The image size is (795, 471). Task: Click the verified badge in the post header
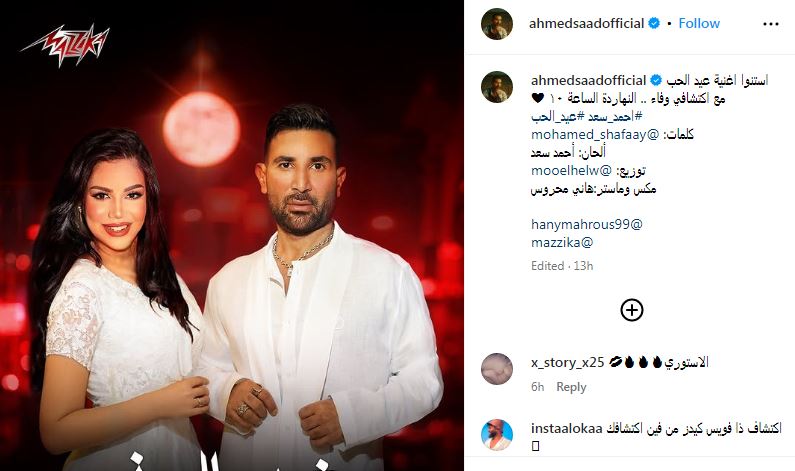(x=654, y=23)
